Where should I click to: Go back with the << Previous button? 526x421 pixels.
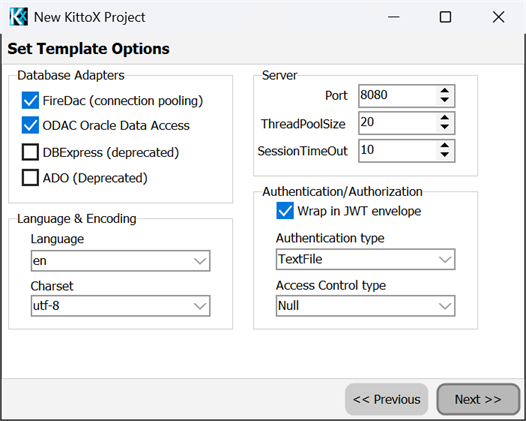pyautogui.click(x=386, y=399)
